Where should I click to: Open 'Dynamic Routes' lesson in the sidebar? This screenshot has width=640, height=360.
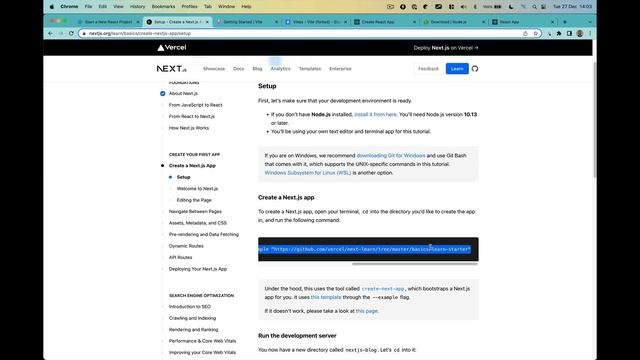tap(186, 246)
